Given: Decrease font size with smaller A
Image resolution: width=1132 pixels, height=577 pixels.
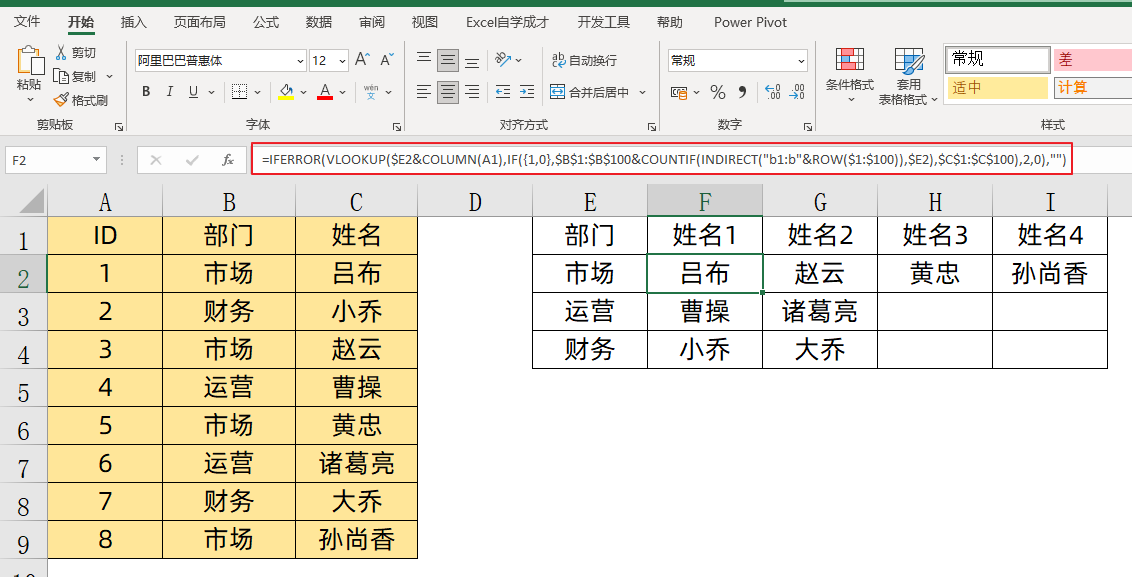Looking at the screenshot, I should click(x=386, y=60).
